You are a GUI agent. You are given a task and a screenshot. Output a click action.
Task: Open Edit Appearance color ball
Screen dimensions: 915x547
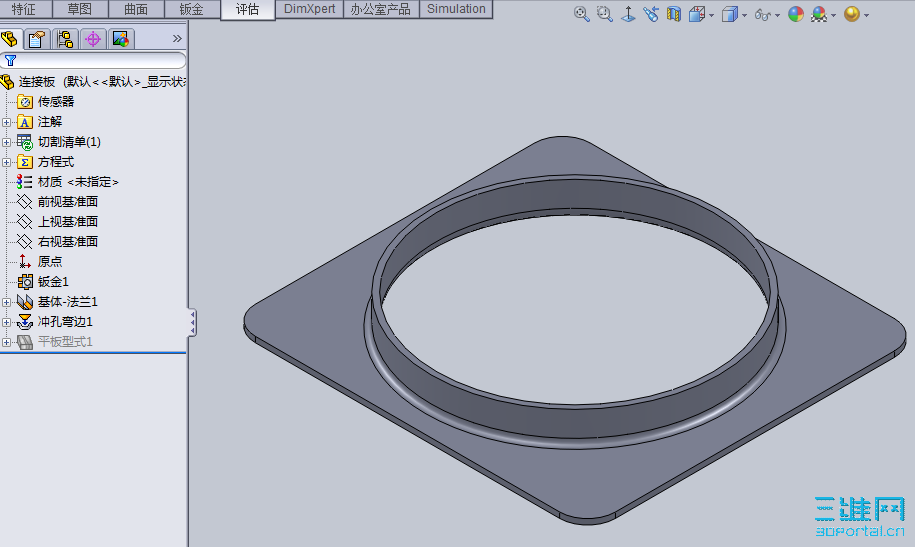[x=796, y=14]
